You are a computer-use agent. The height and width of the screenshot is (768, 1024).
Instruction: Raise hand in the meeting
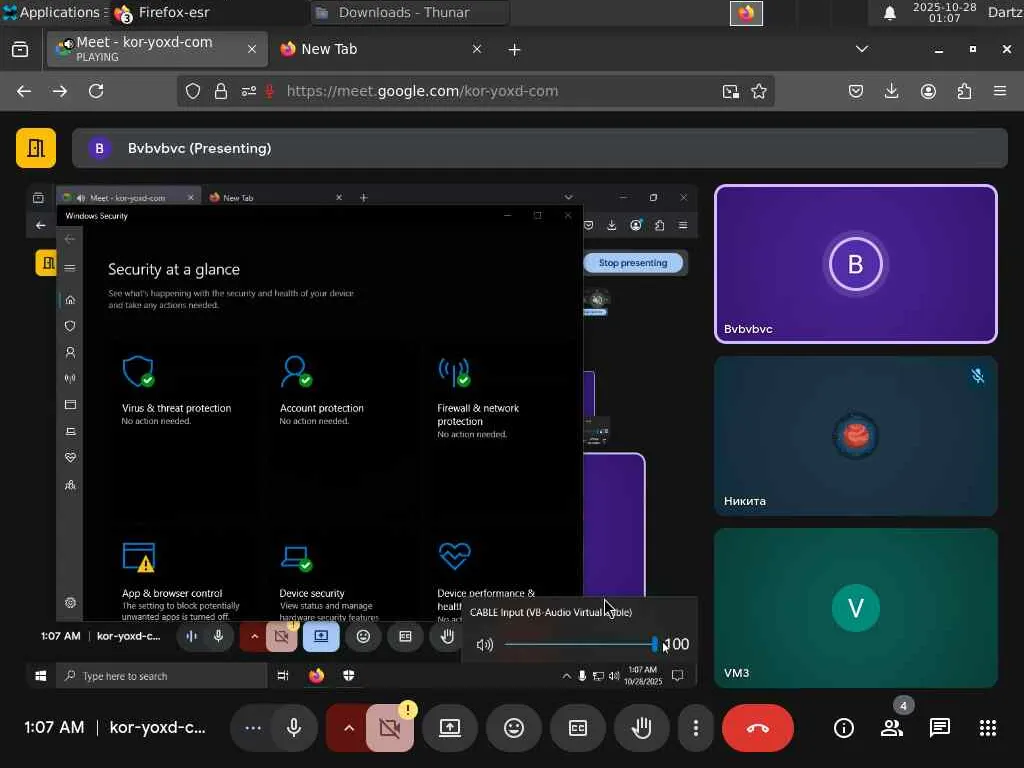[642, 728]
